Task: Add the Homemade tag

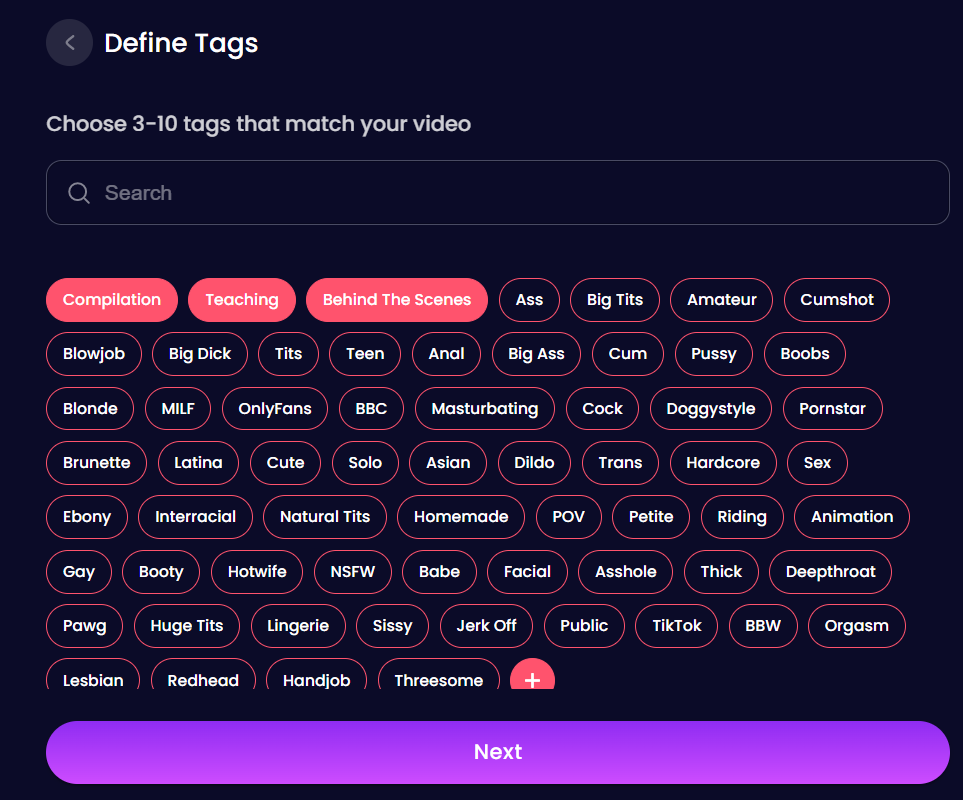Action: point(461,517)
